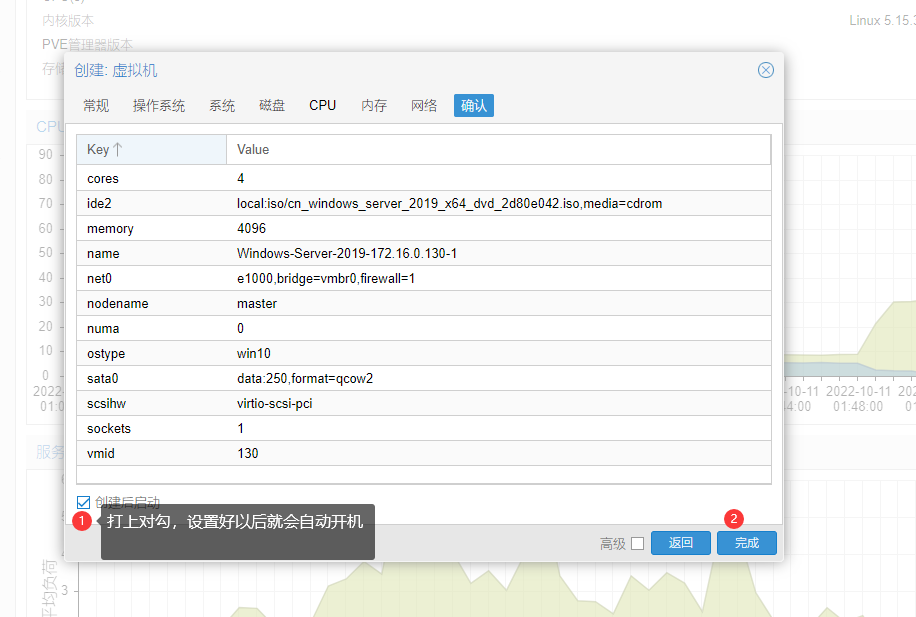Close the Create Virtual Machine dialog
Viewport: 916px width, 617px height.
(x=765, y=70)
